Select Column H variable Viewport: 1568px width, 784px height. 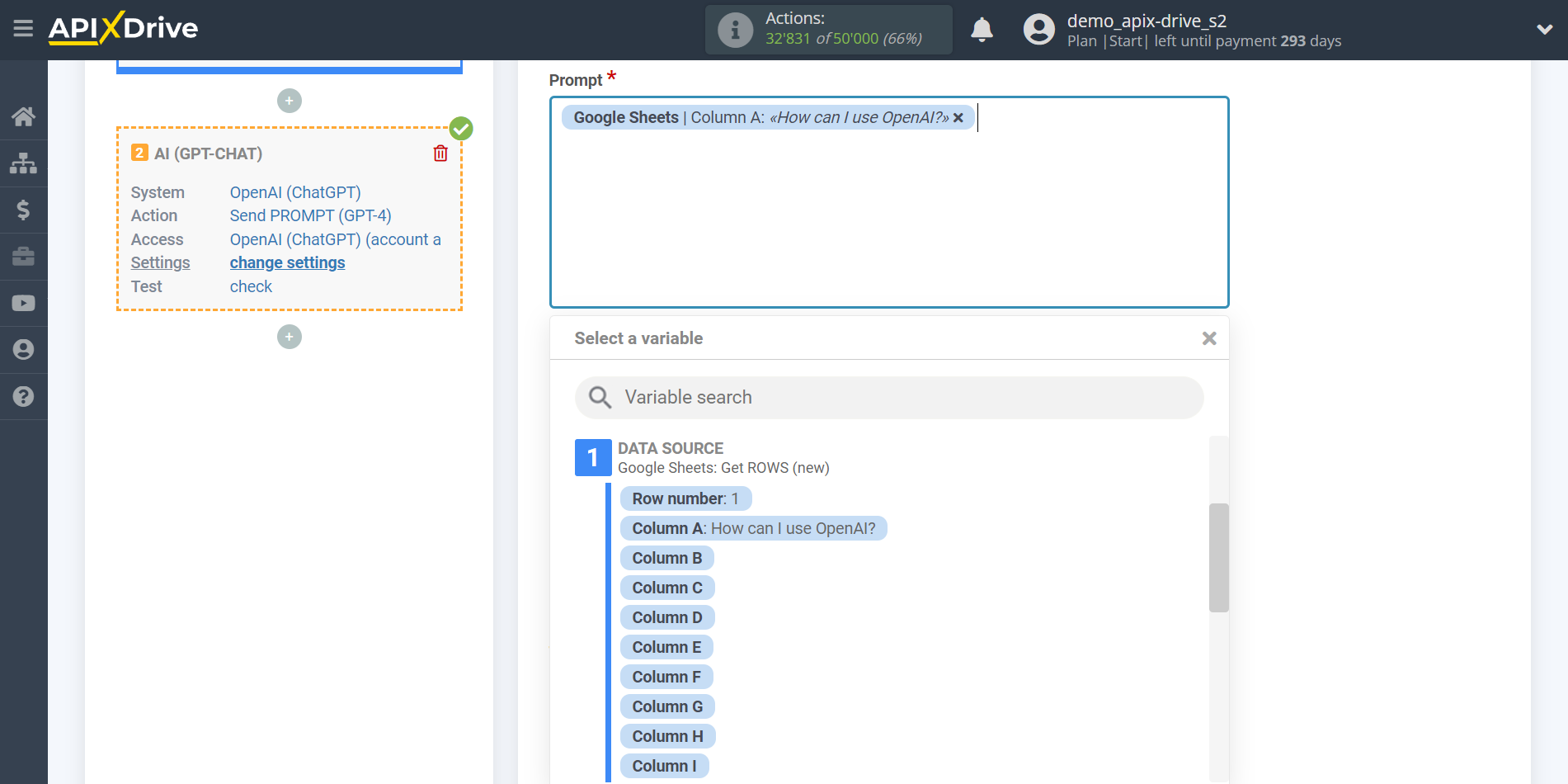(668, 736)
